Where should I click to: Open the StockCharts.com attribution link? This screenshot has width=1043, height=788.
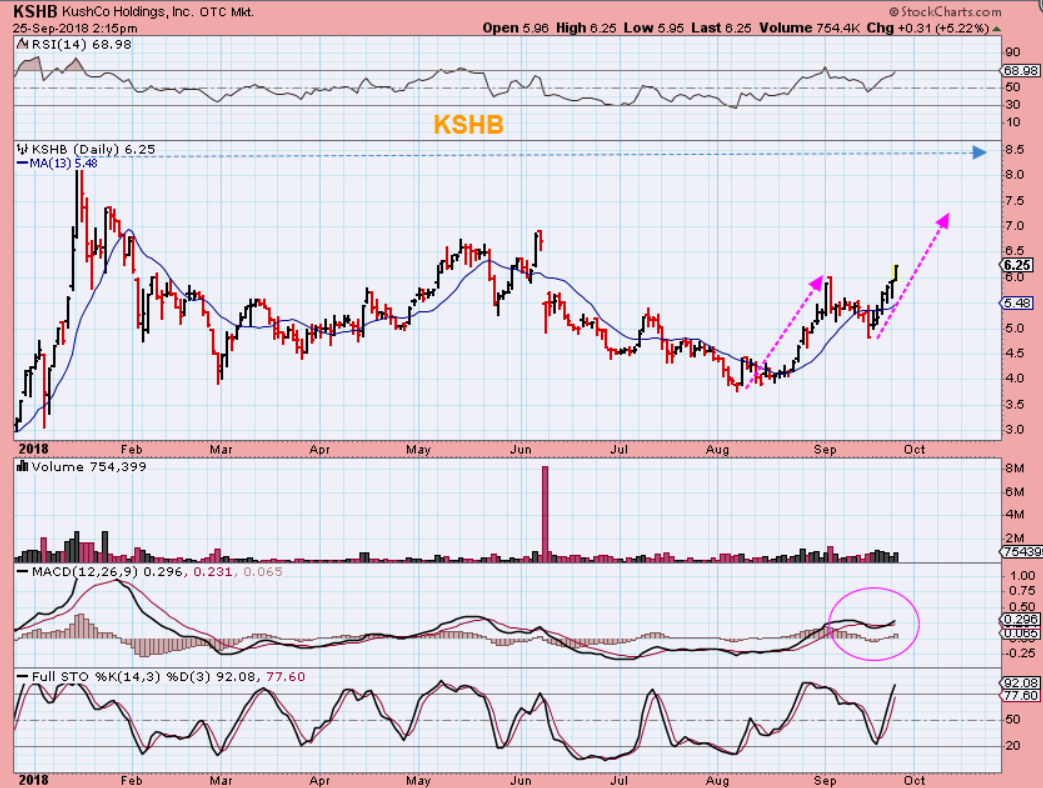(x=945, y=12)
